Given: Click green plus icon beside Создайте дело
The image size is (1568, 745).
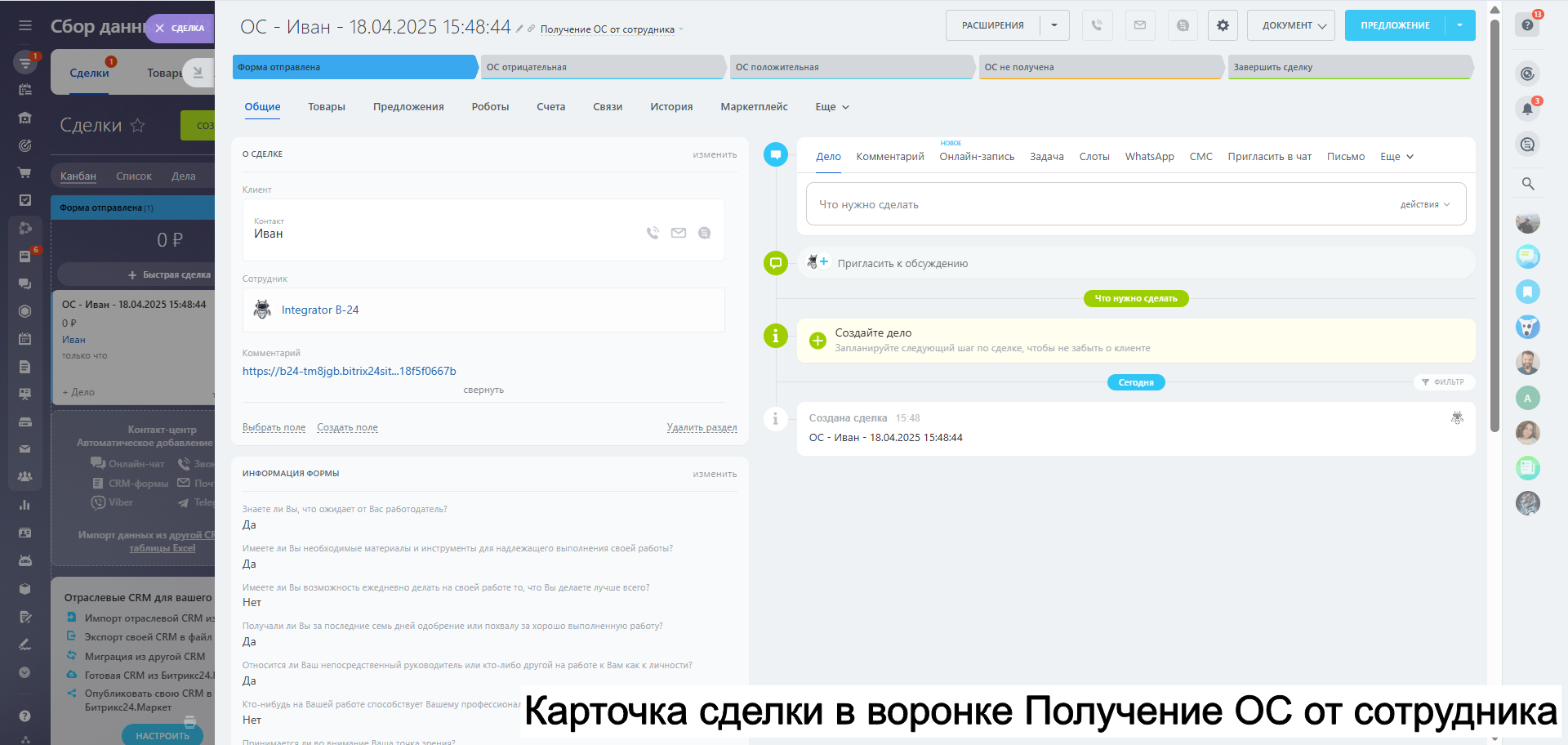Looking at the screenshot, I should tap(817, 341).
